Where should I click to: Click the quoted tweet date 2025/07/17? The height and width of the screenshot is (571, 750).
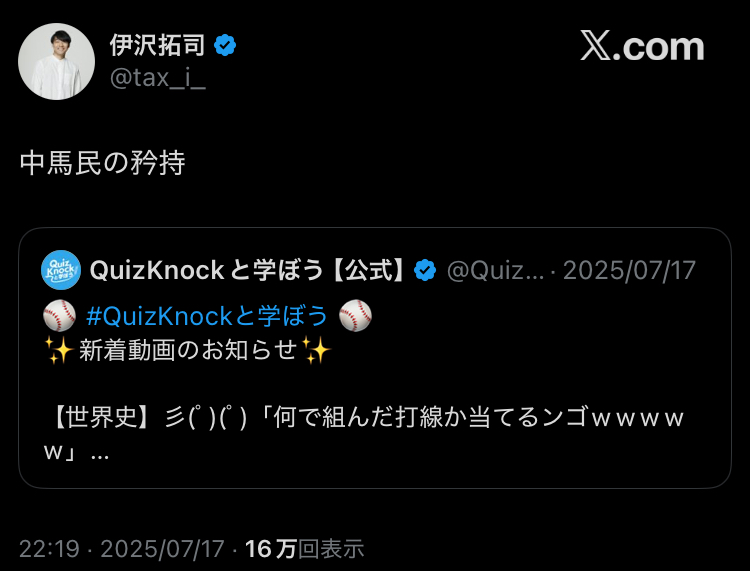pos(629,271)
